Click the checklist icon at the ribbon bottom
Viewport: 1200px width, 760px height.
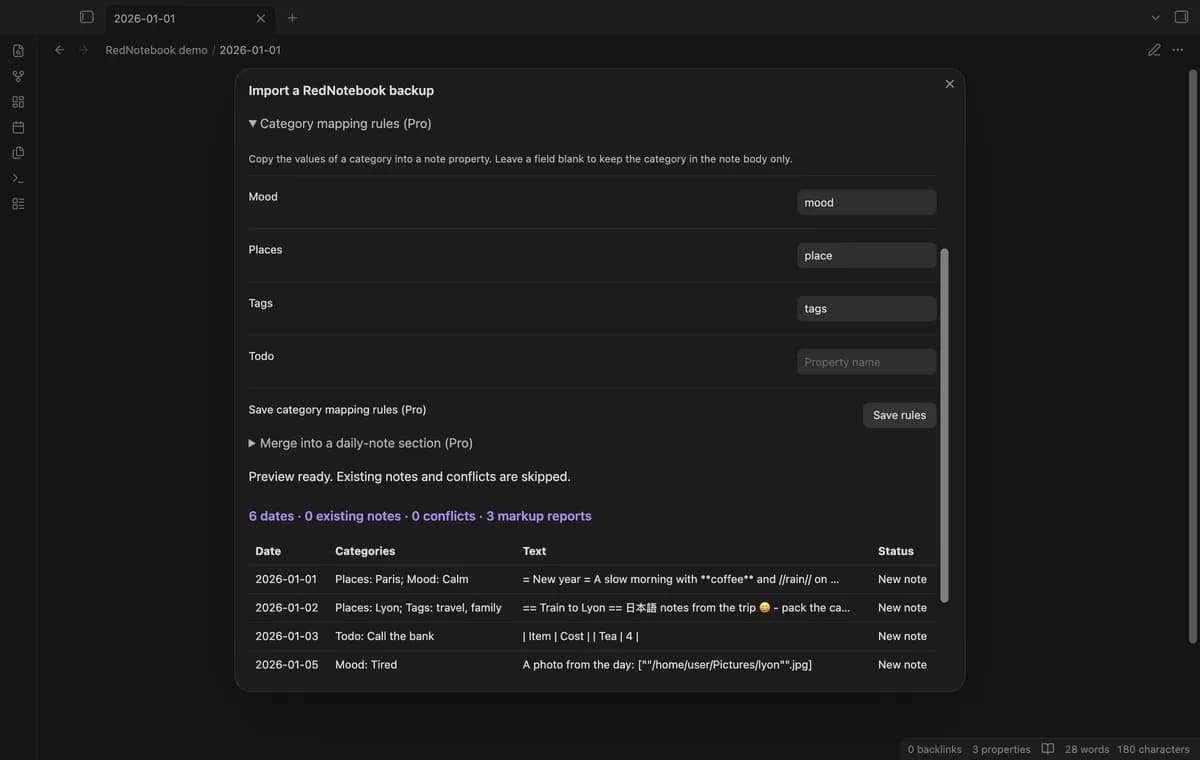(x=18, y=204)
